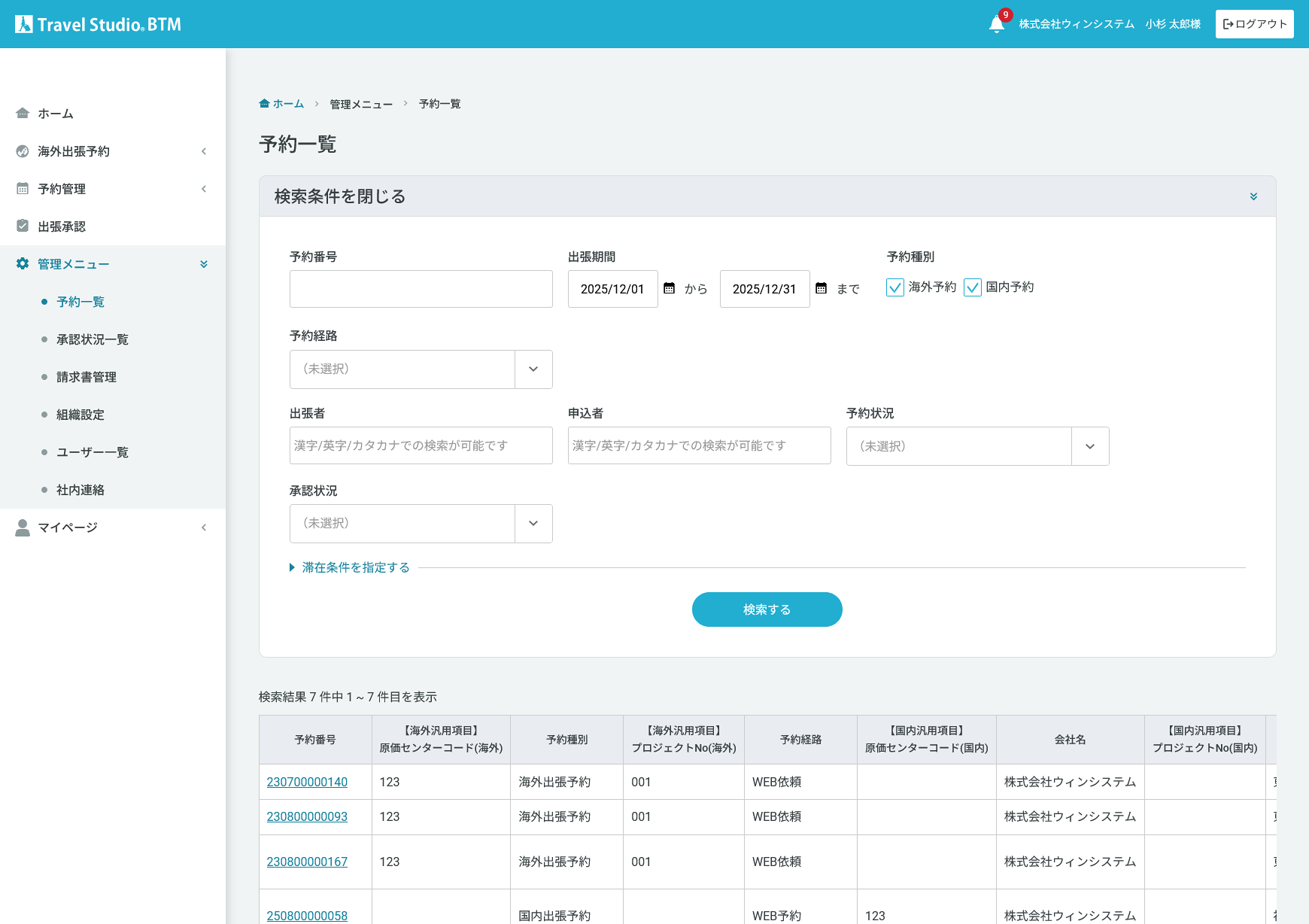Click the Travel Studio BTM logo

click(99, 24)
